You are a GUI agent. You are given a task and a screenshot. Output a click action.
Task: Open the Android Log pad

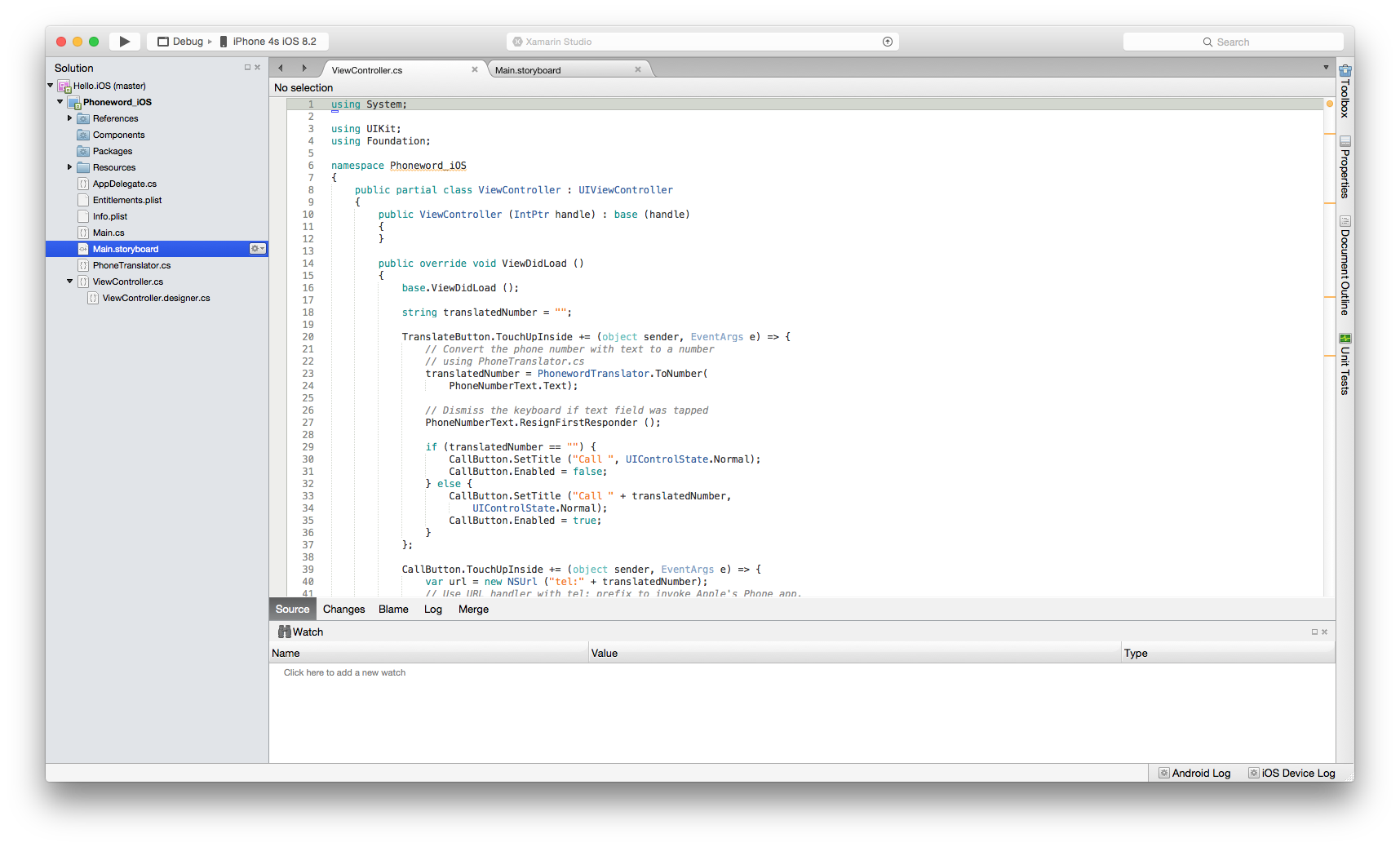(x=1194, y=773)
